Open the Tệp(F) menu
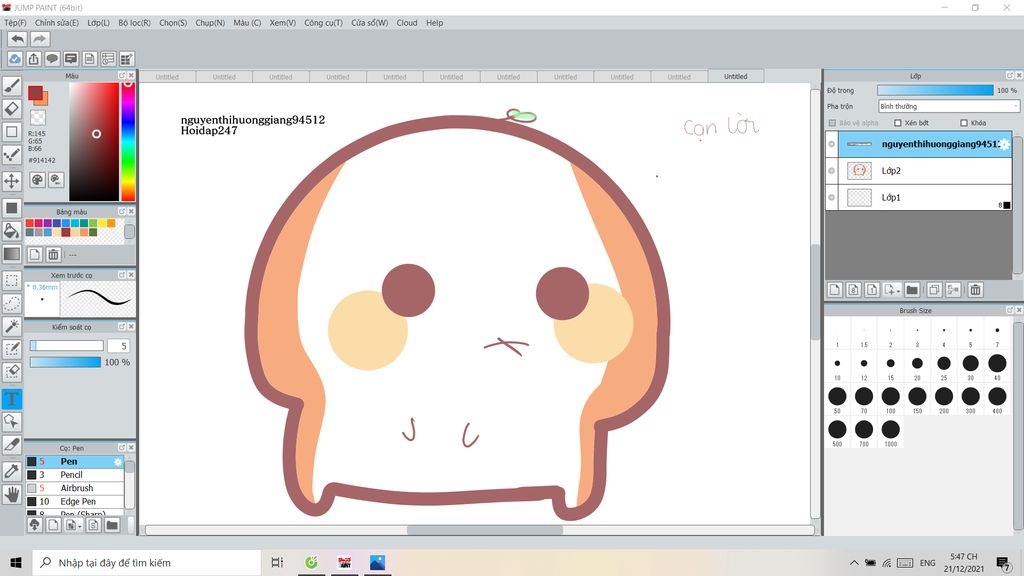 click(15, 23)
